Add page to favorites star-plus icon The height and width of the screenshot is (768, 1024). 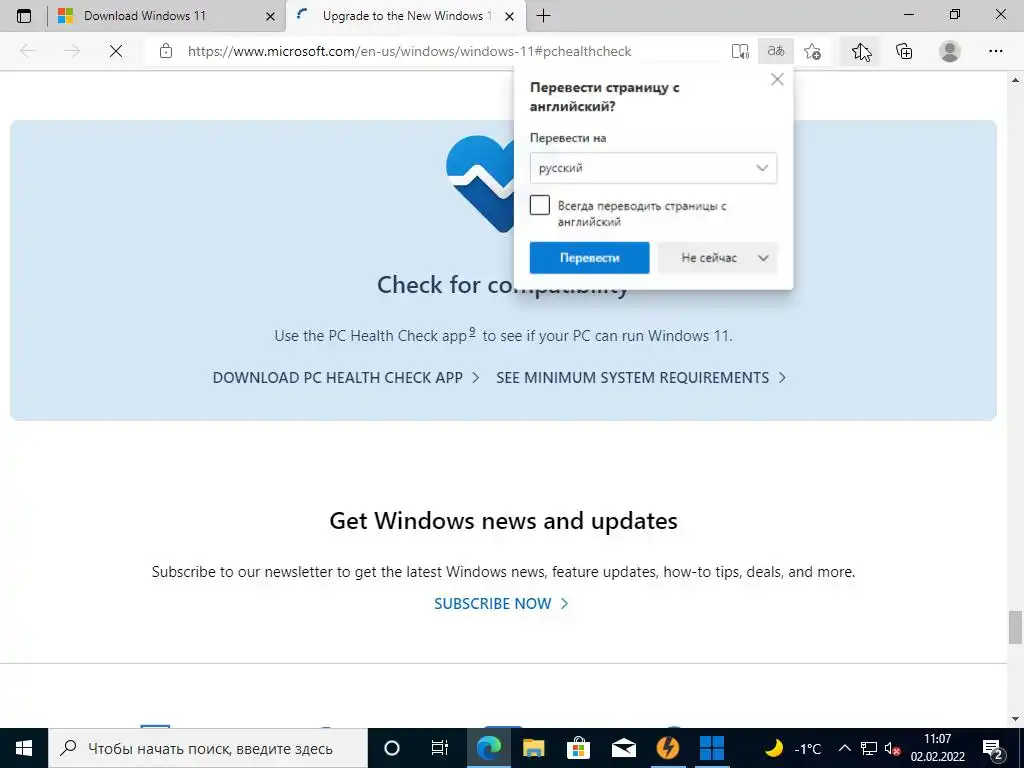pyautogui.click(x=812, y=51)
